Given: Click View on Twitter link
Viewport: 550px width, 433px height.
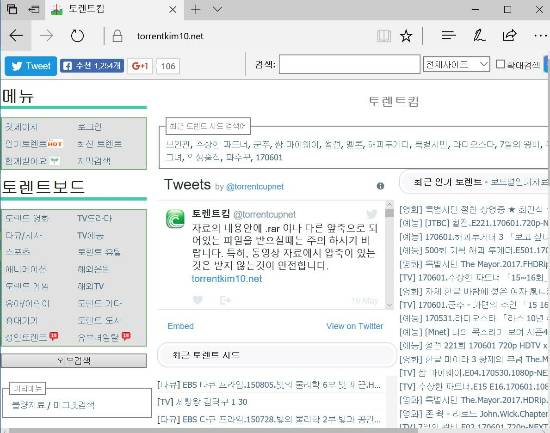Looking at the screenshot, I should point(355,326).
